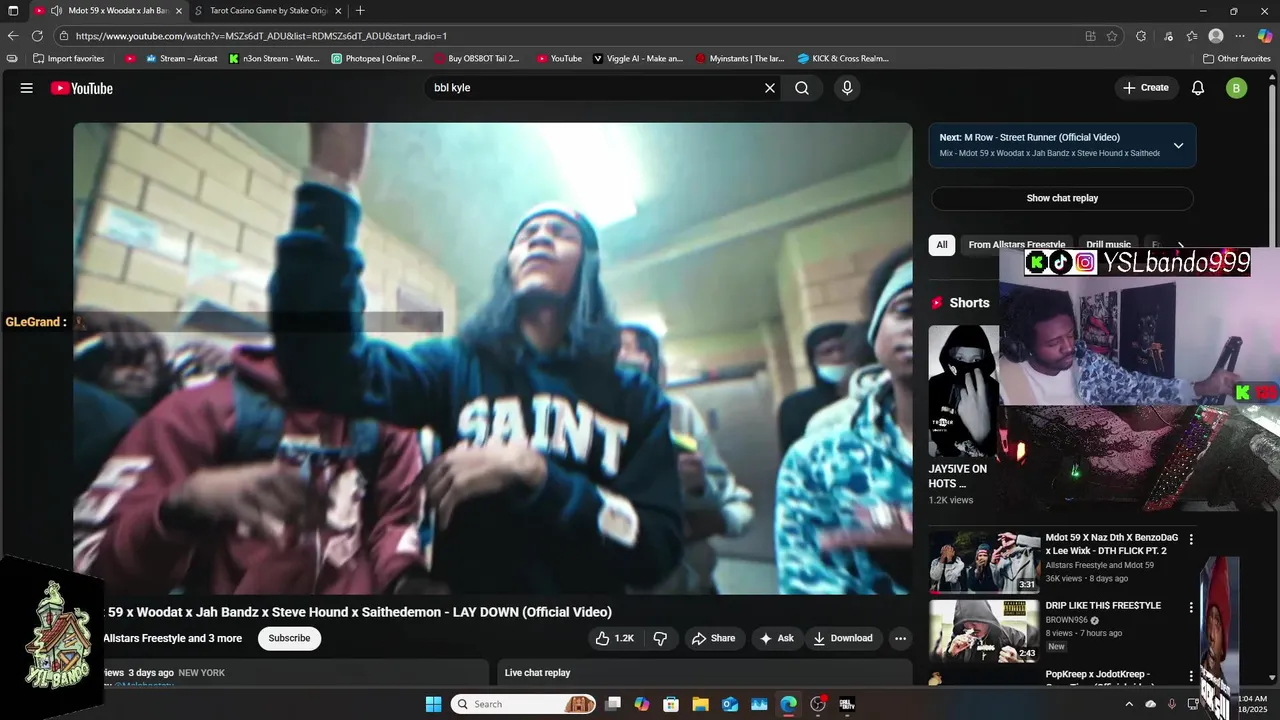Open the Buy OBSBOT Tail 2 bookmark
Viewport: 1280px width, 720px height.
477,58
